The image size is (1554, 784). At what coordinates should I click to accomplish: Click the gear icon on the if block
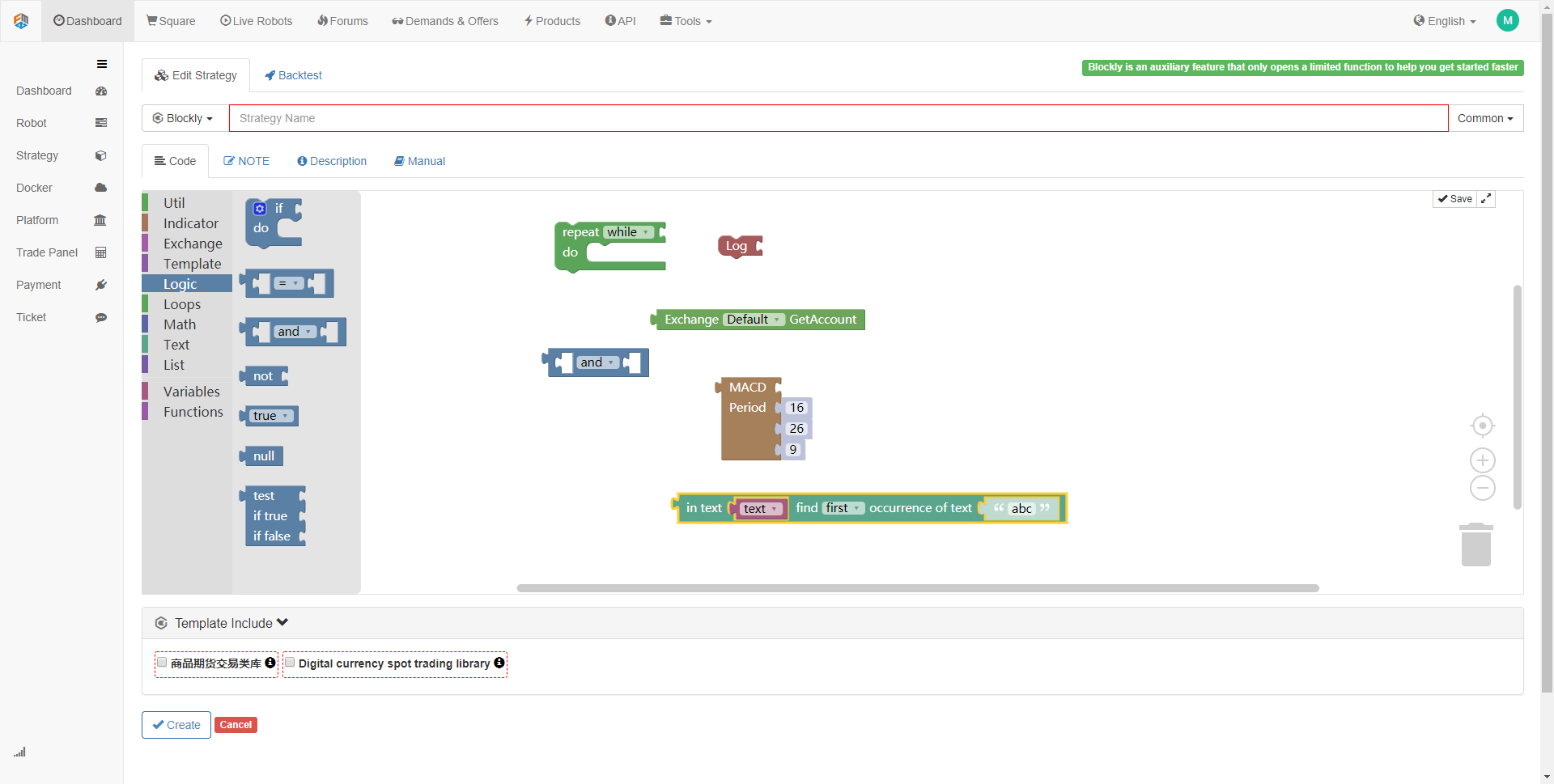[260, 209]
